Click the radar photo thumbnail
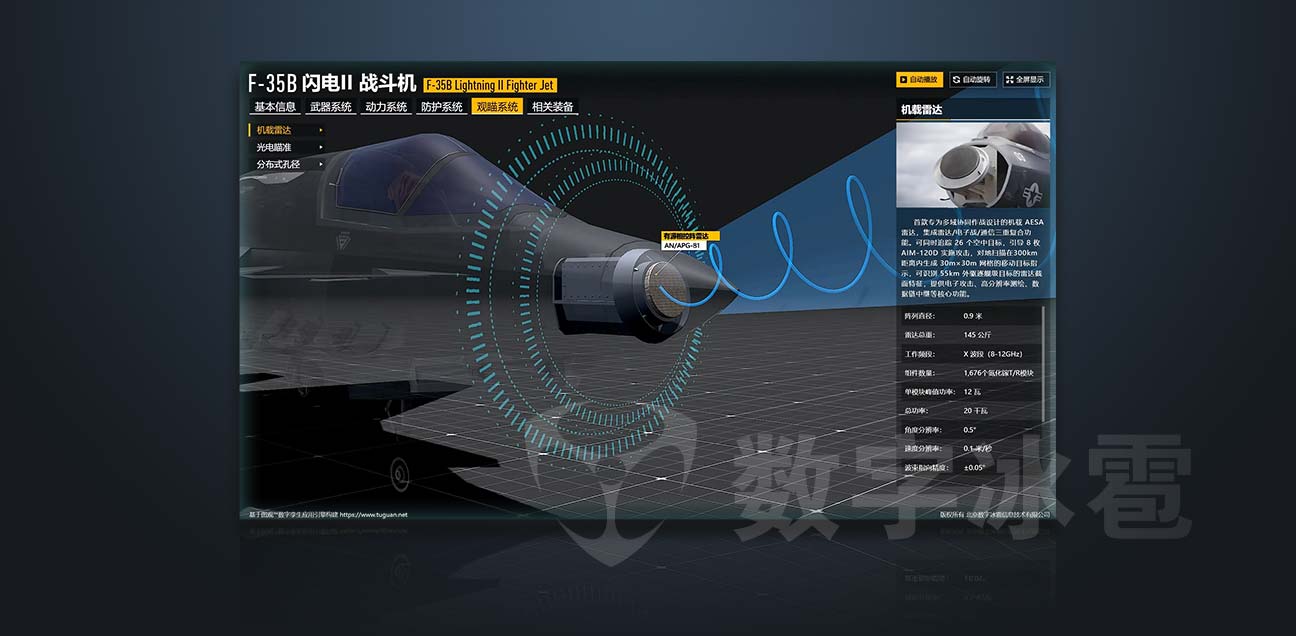 click(x=973, y=165)
